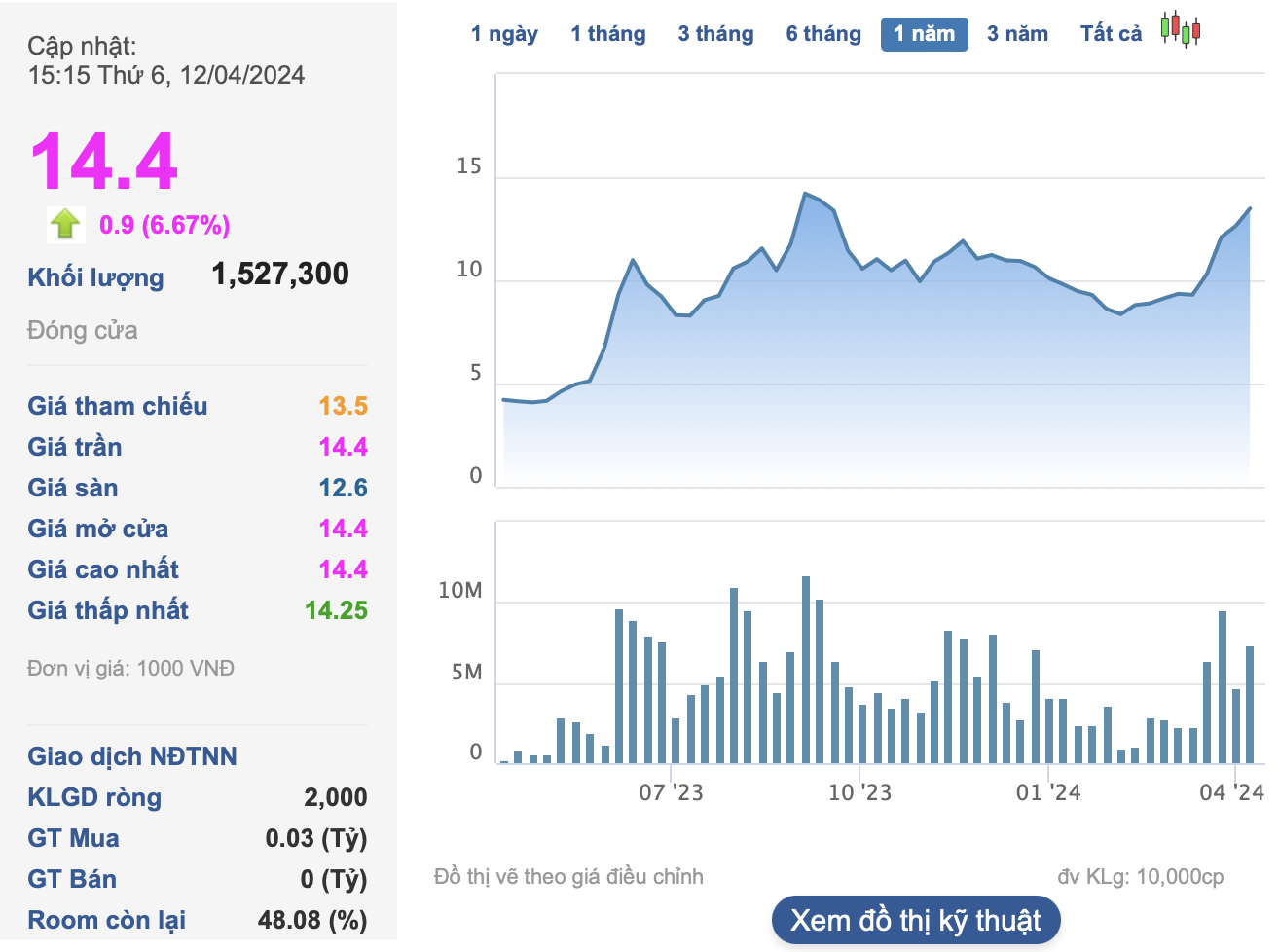This screenshot has height=952, width=1279.
Task: Select the "1 ngày" time range tab
Action: pyautogui.click(x=504, y=34)
